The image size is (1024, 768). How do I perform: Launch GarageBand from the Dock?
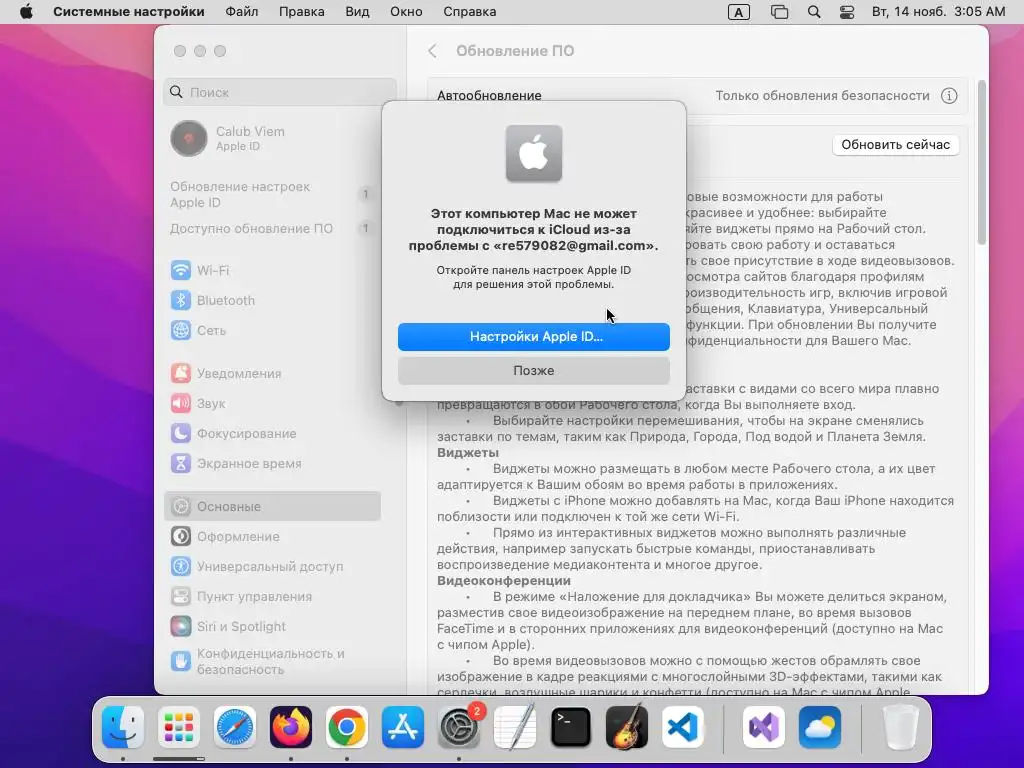627,727
